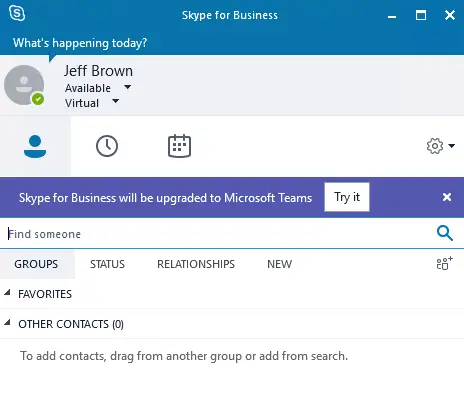Close the Skype for Business window
This screenshot has height=408, width=464.
(x=450, y=15)
